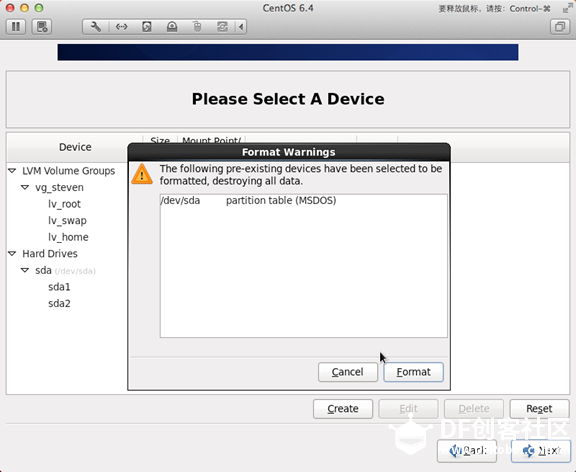Click the Create partition button
The height and width of the screenshot is (472, 576).
(343, 409)
